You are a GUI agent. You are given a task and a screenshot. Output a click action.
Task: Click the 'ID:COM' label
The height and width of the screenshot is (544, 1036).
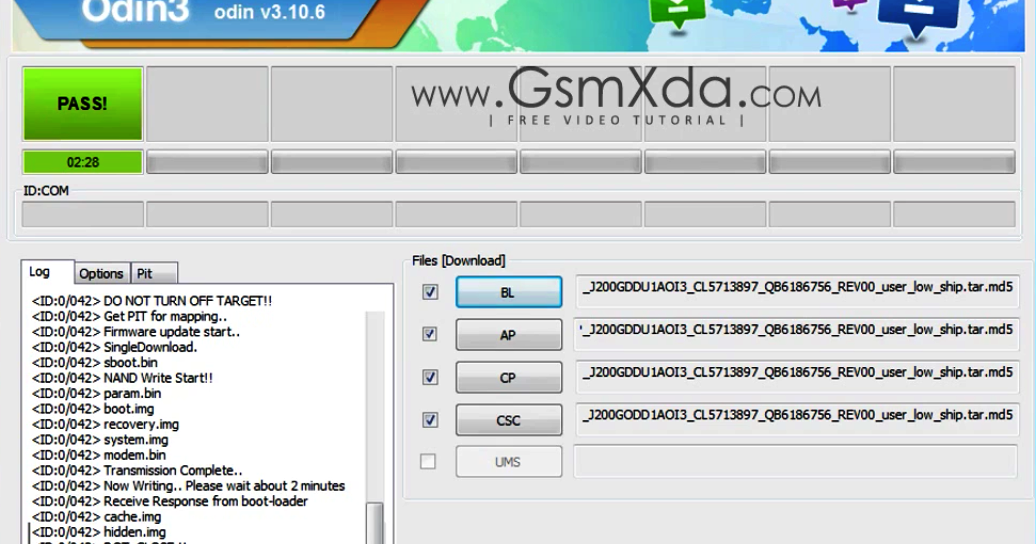pos(46,190)
